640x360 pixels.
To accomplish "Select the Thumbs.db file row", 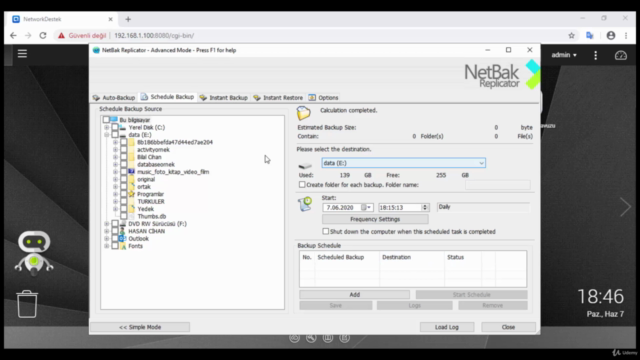I will [151, 216].
